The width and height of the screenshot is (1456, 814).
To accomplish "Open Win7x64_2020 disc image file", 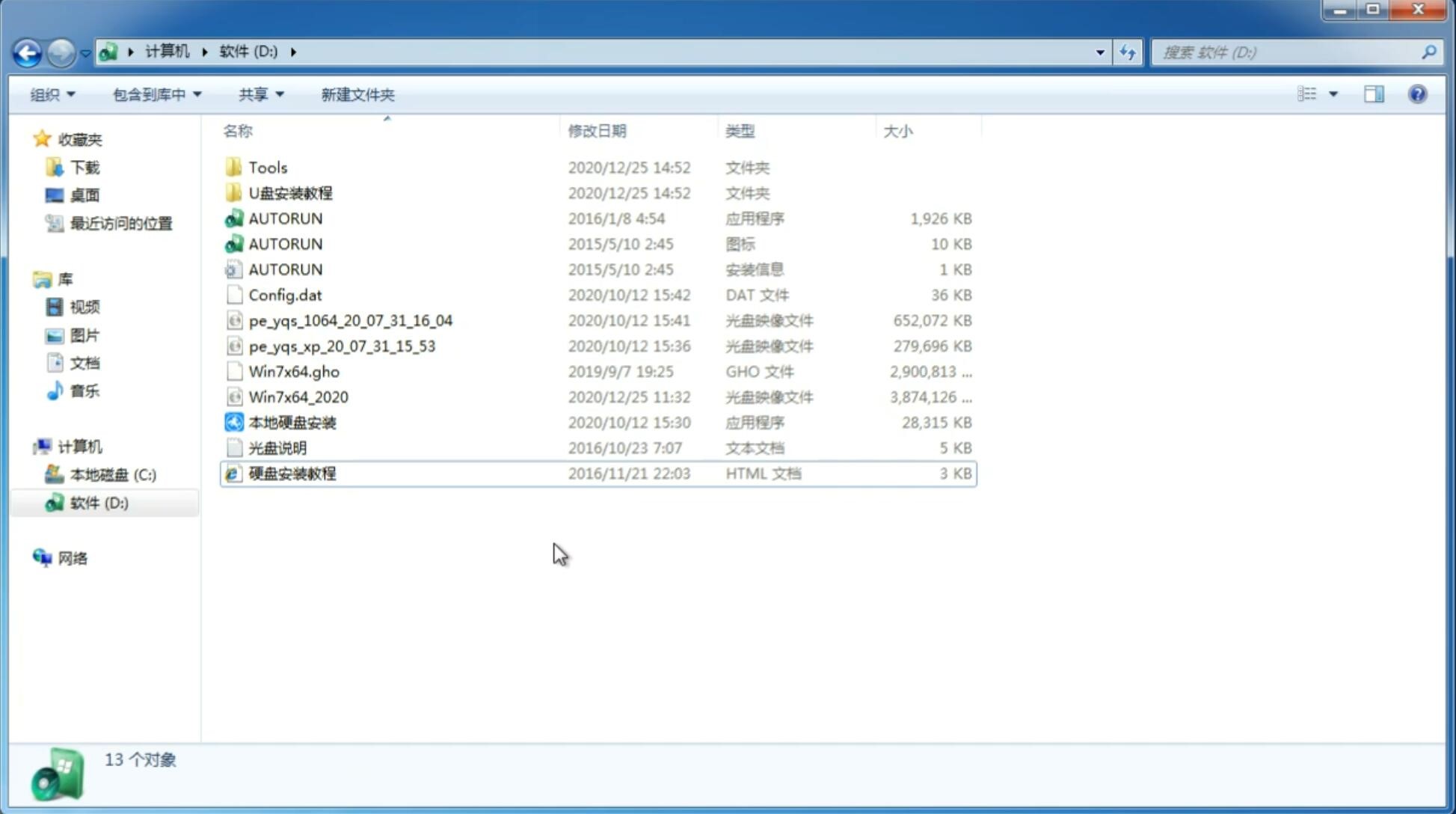I will click(x=297, y=397).
